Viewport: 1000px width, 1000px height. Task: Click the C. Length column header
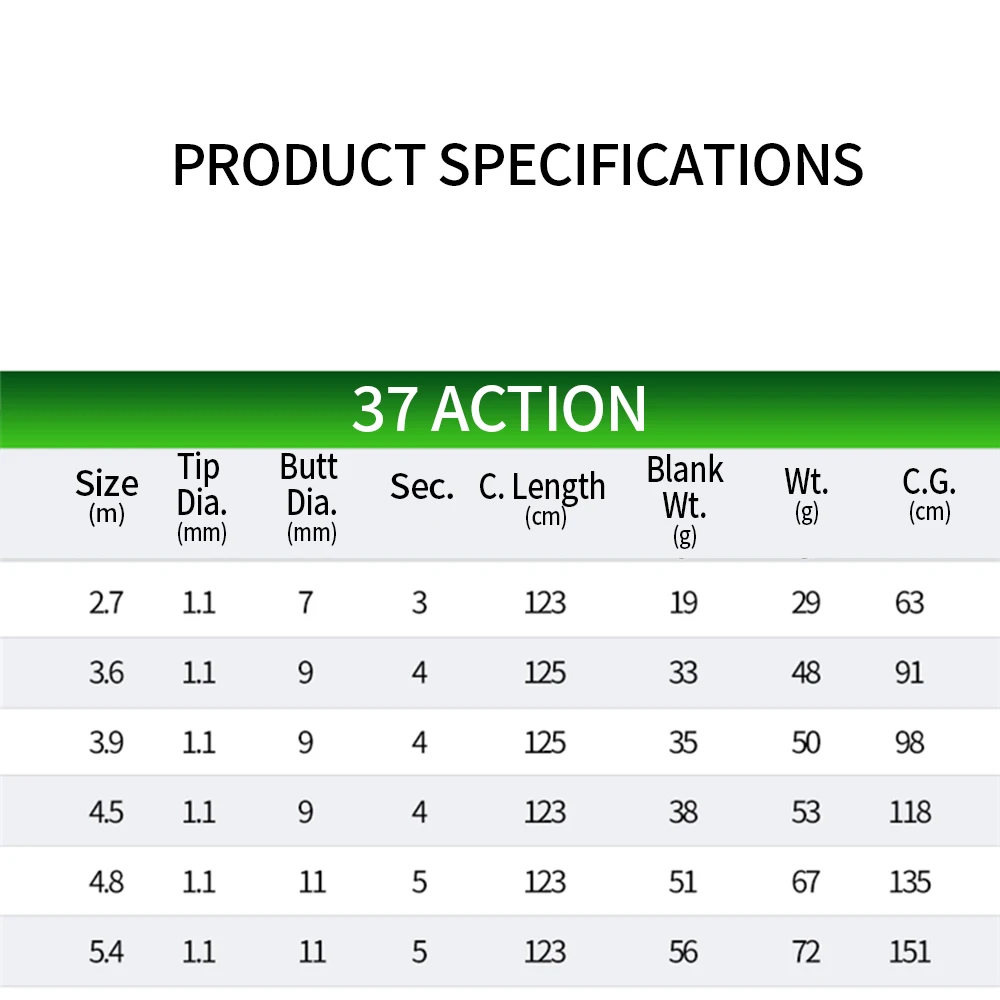[542, 498]
